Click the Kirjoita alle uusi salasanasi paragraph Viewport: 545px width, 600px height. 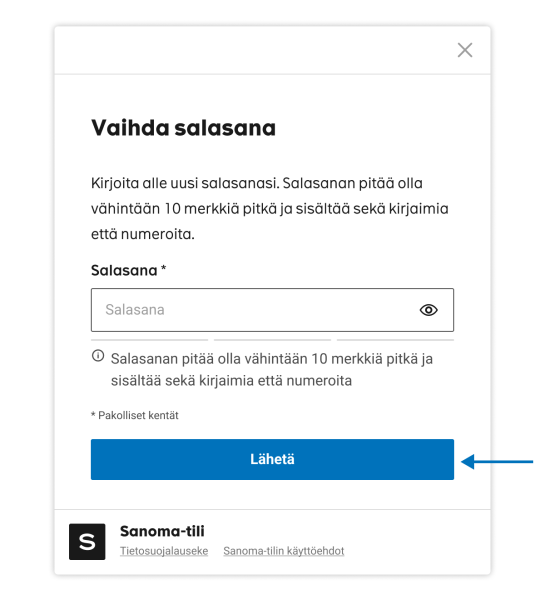point(269,209)
